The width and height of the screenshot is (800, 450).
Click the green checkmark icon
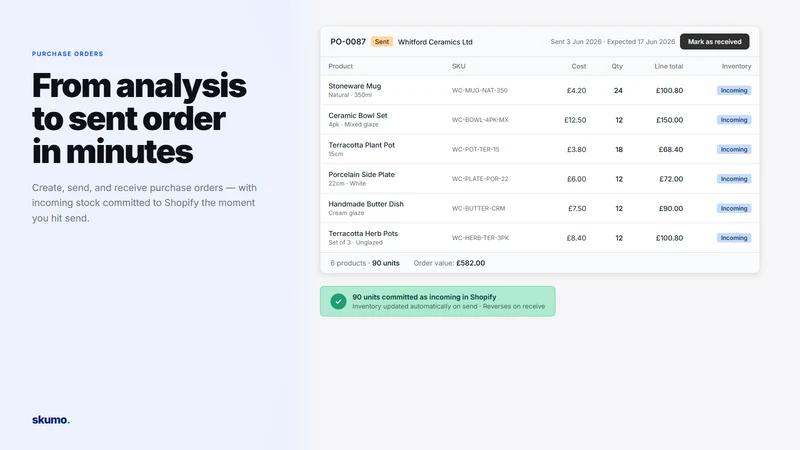click(x=338, y=302)
